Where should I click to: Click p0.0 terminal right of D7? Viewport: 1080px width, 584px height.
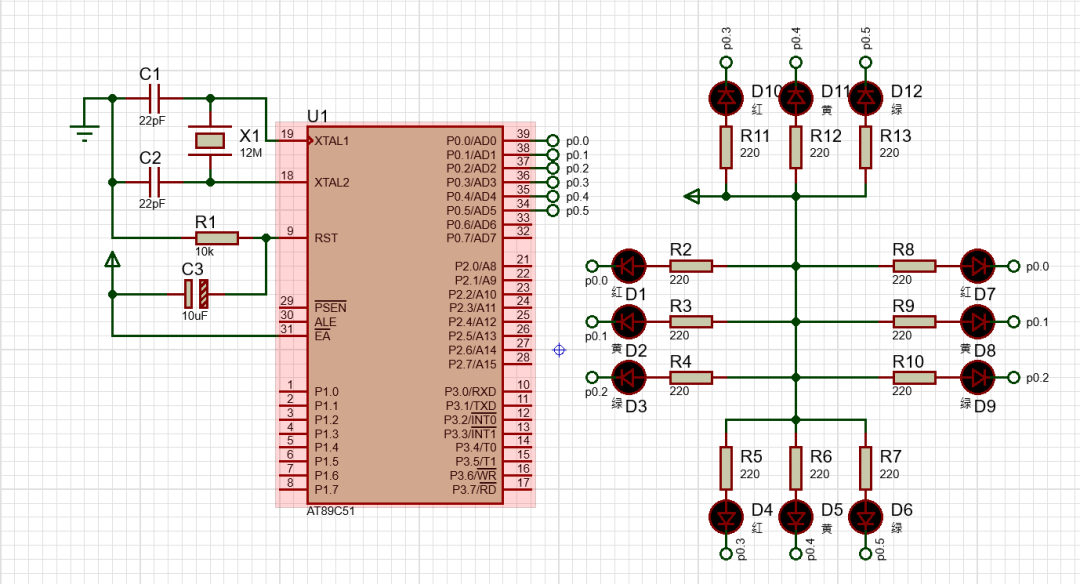point(1013,266)
